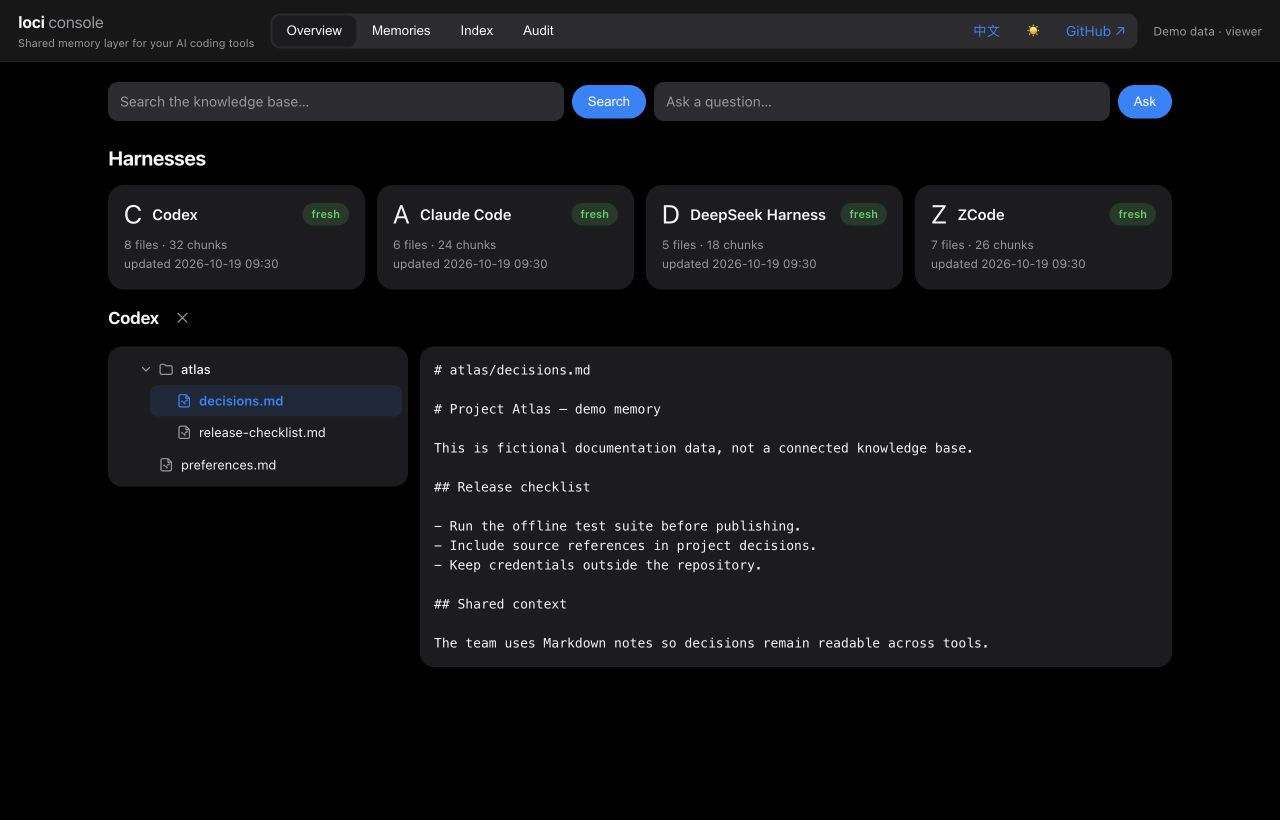1280x820 pixels.
Task: Click the Search button
Action: tap(609, 101)
